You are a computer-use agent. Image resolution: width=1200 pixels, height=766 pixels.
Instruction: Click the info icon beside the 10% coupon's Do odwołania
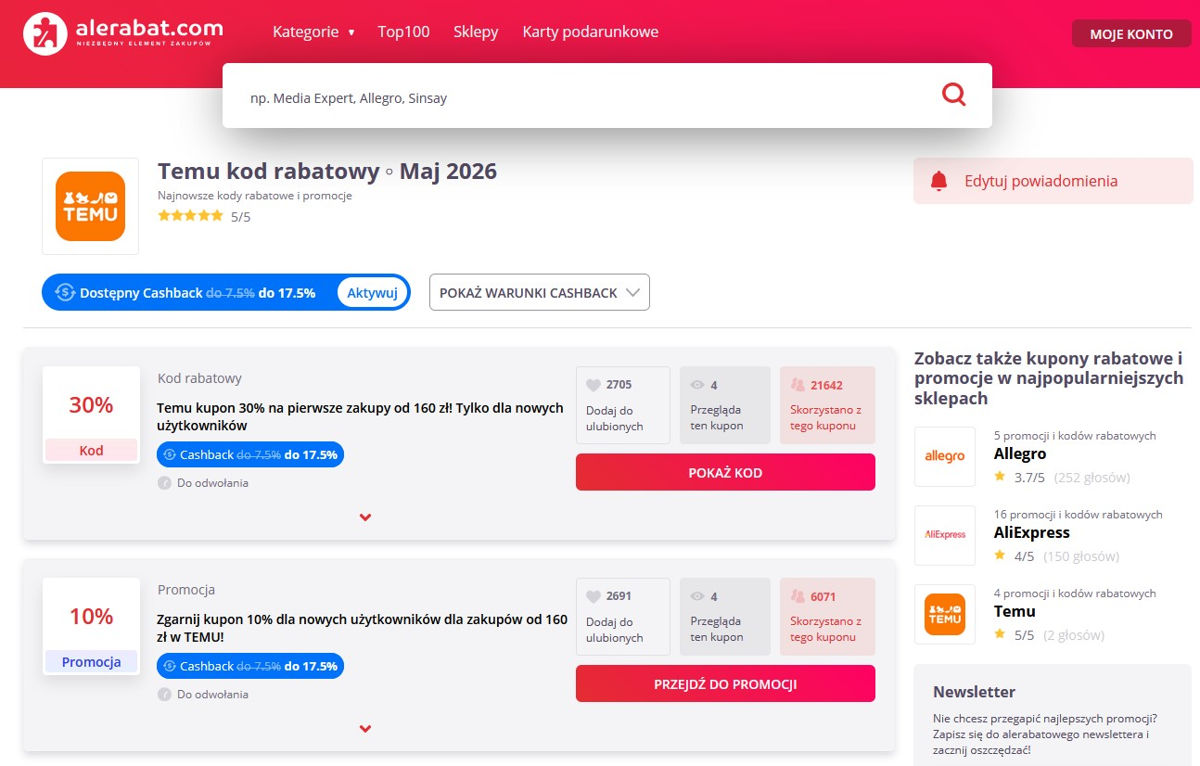pos(165,694)
